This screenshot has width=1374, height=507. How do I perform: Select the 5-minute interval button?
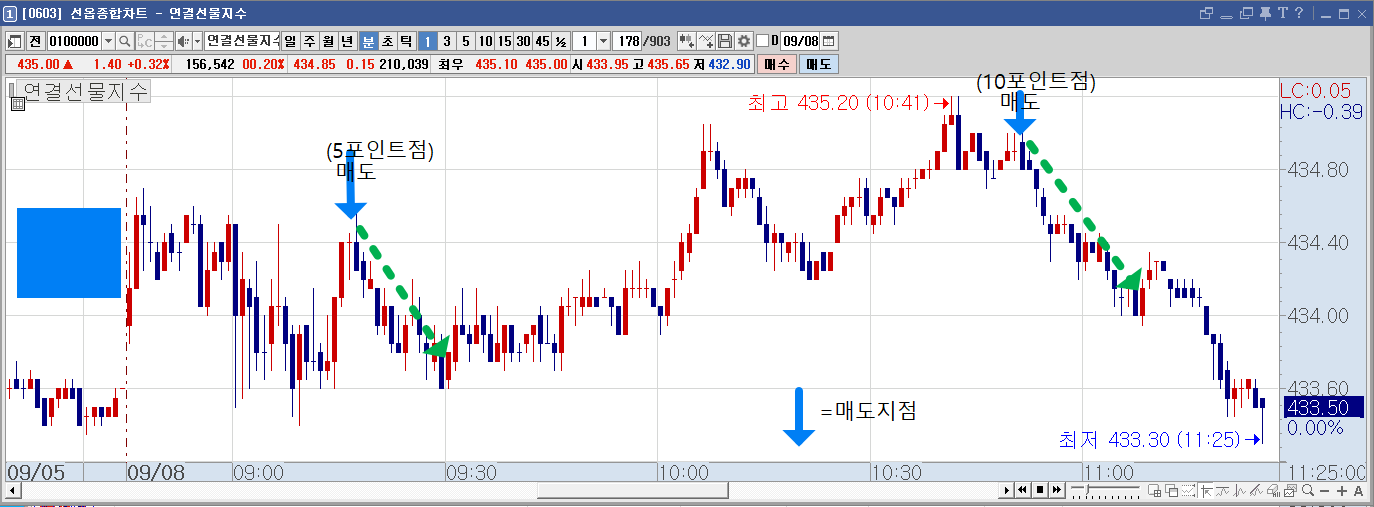point(465,41)
